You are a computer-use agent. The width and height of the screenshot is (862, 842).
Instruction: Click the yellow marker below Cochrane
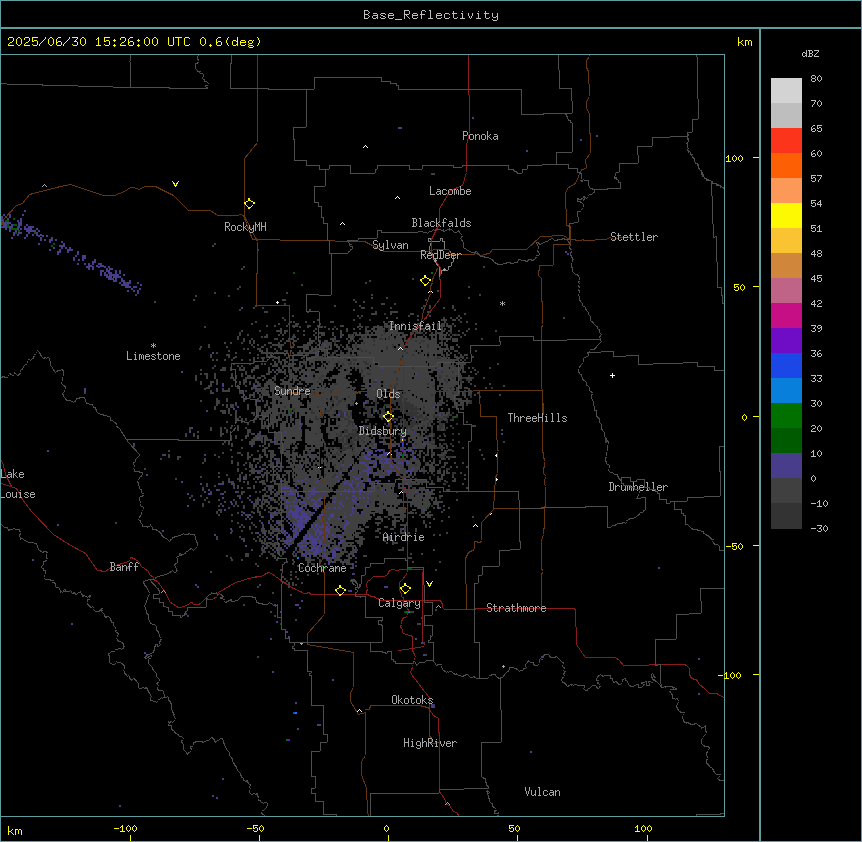[x=340, y=590]
